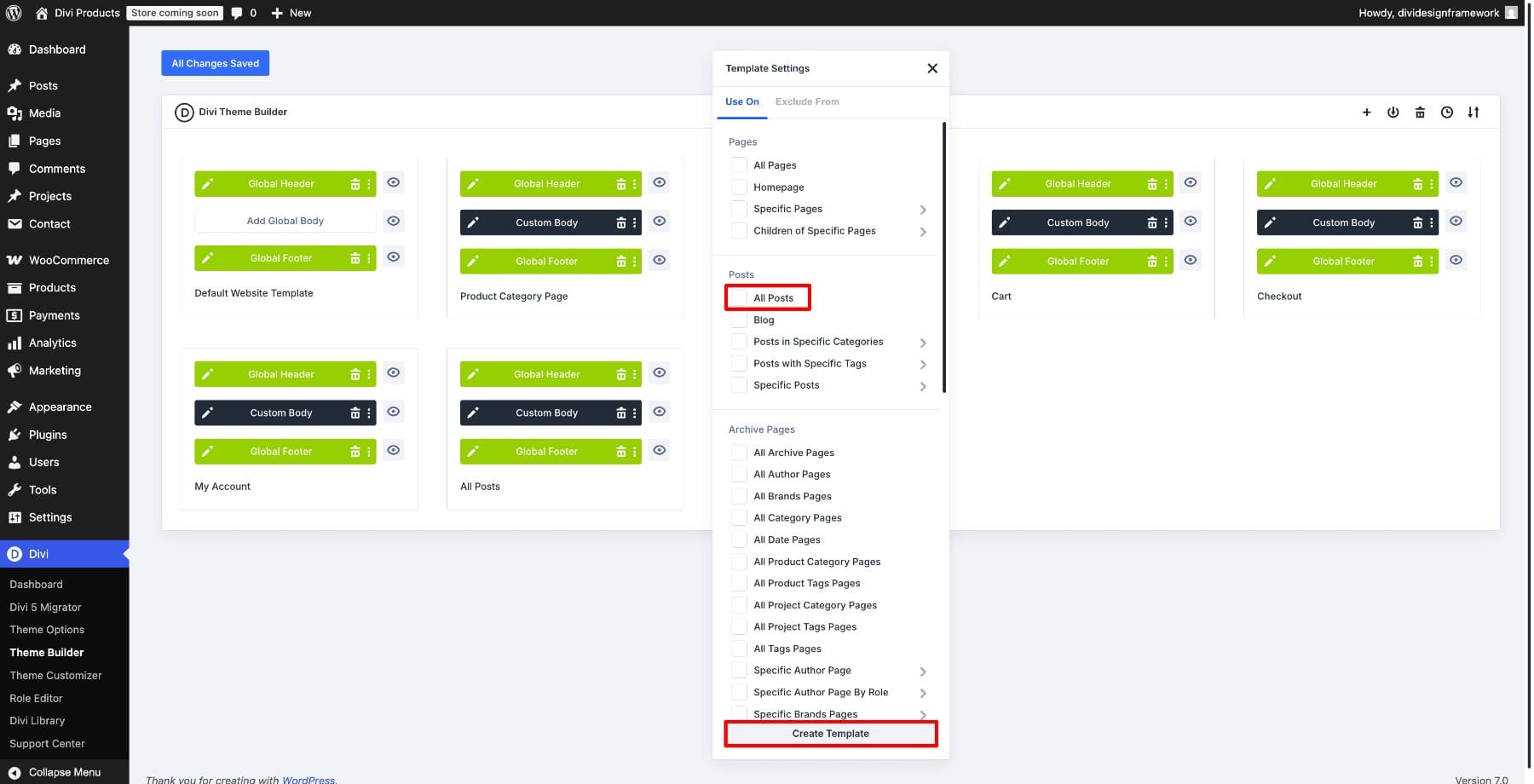This screenshot has width=1534, height=784.
Task: Delete Global Header in Cart template
Action: coord(1152,184)
